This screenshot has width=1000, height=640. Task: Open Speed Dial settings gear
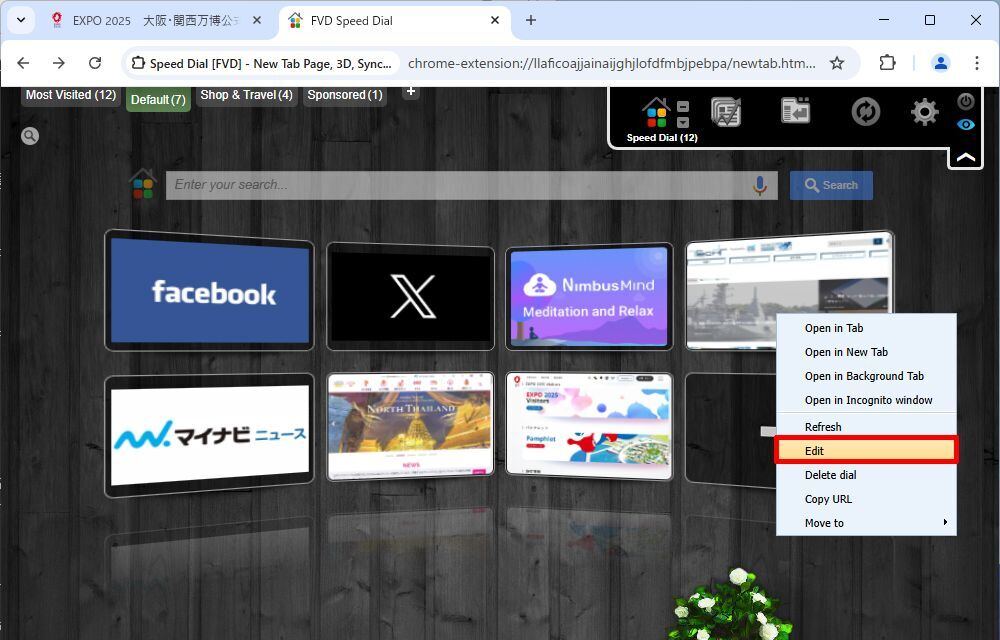click(924, 112)
